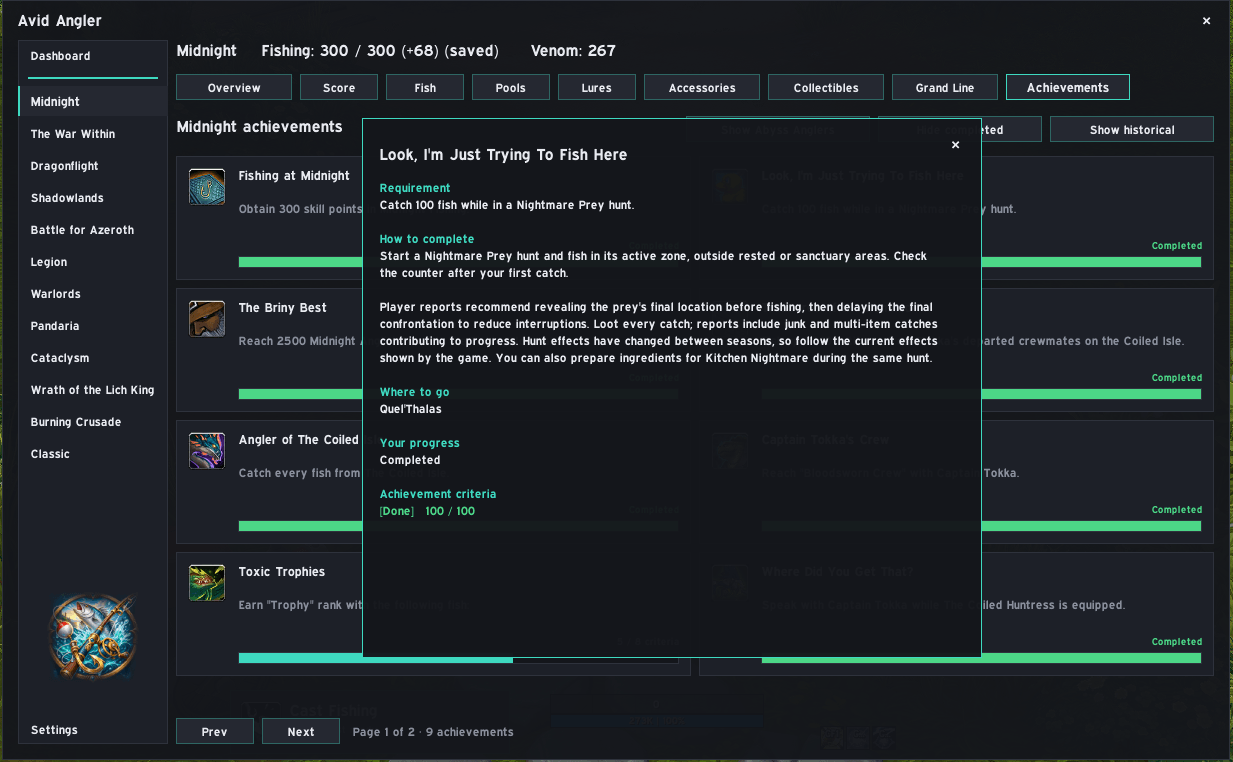Open the Accessories tab

coord(702,88)
